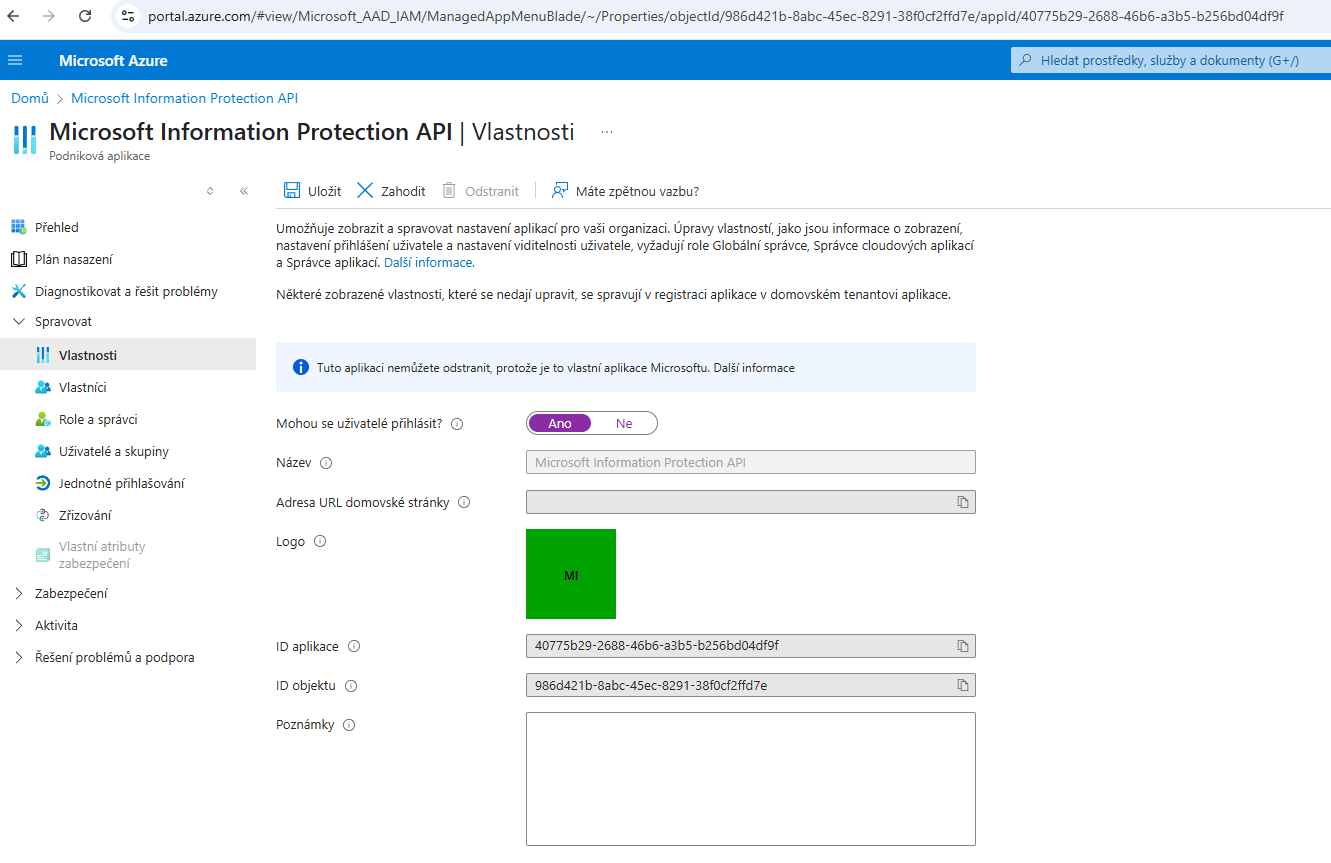The image size is (1331, 863).
Task: Expand the Zabezpečení section
Action: [x=19, y=593]
